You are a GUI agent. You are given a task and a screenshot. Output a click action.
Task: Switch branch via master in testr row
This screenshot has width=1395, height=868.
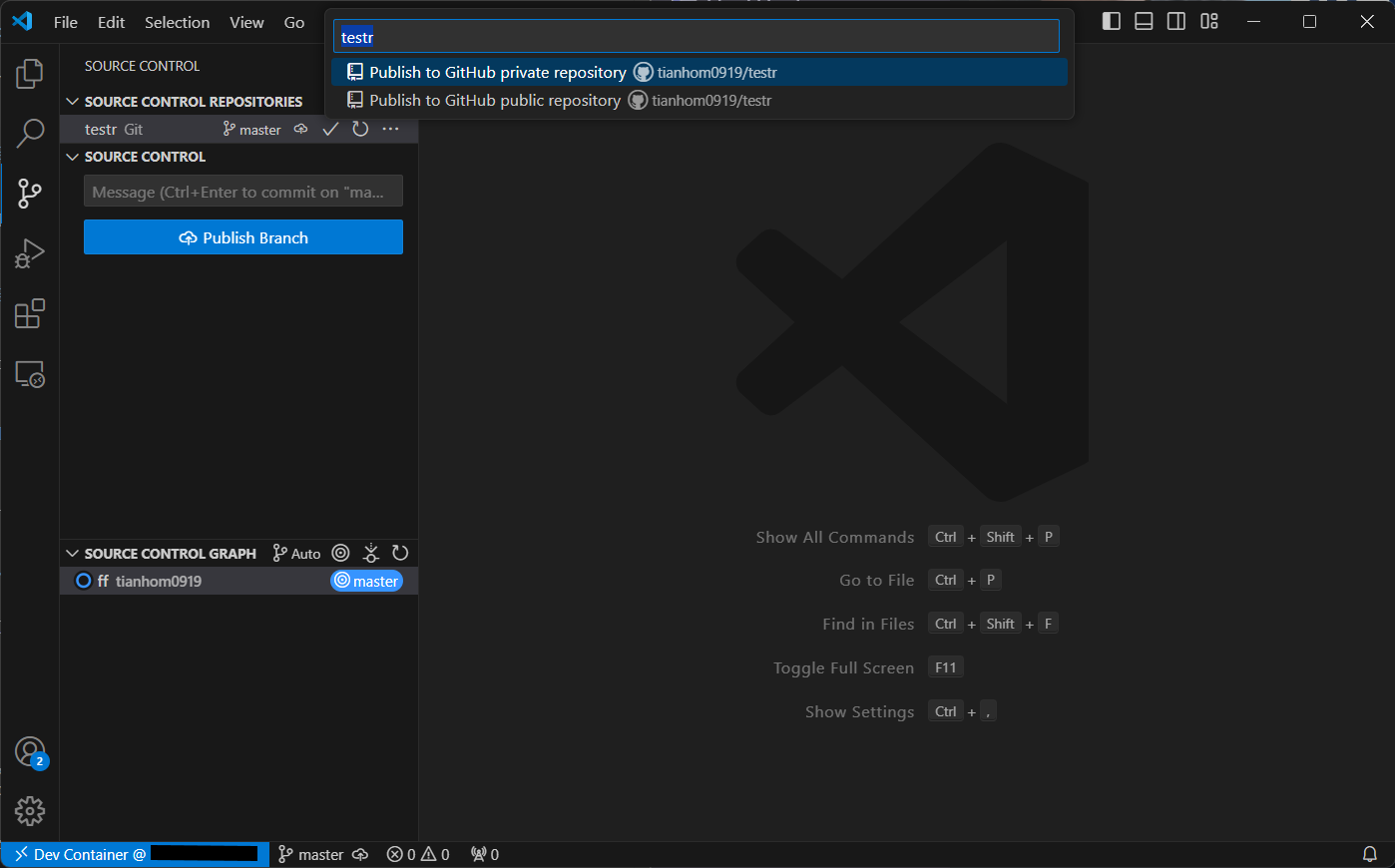251,130
